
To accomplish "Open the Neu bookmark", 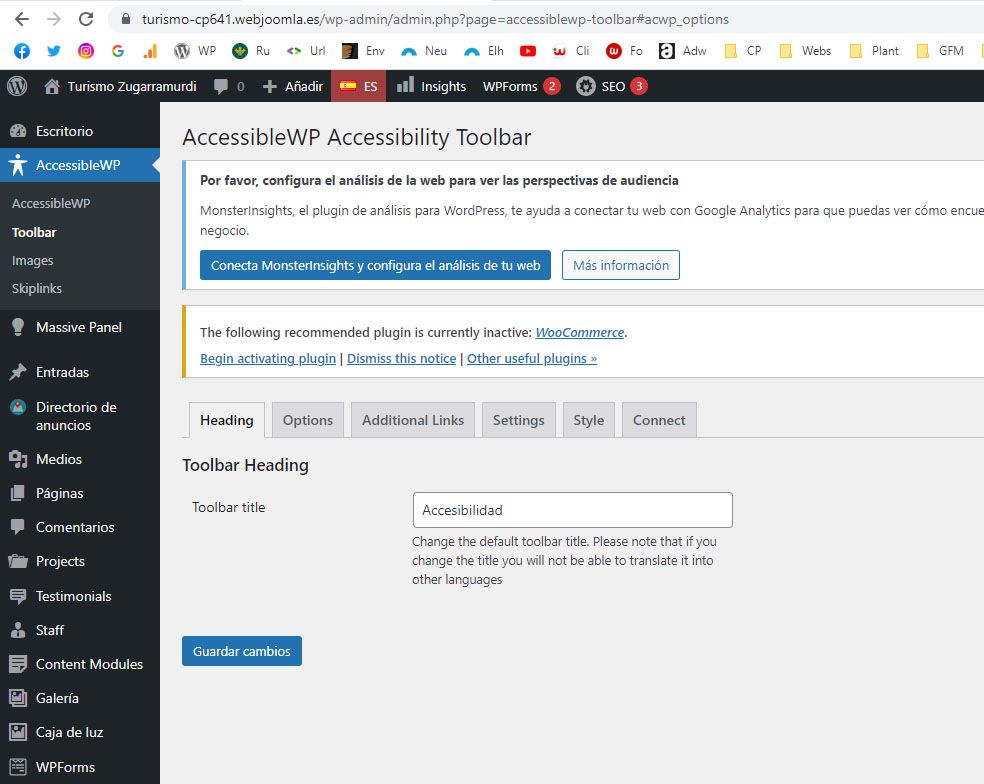I will (424, 51).
